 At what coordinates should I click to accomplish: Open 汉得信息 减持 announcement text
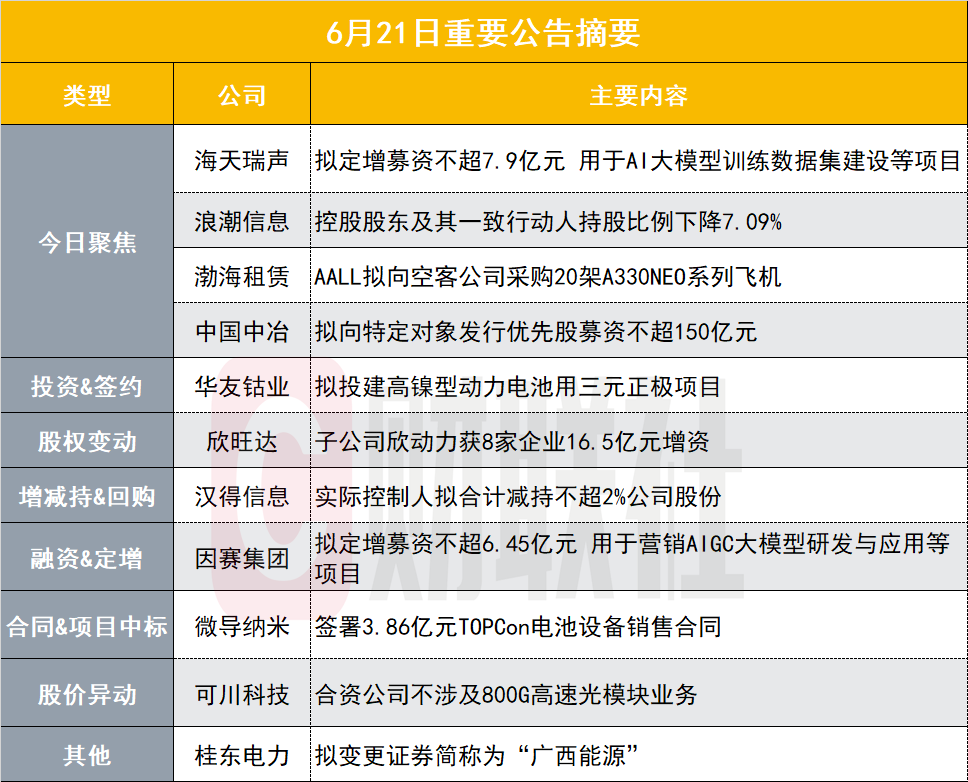click(518, 496)
